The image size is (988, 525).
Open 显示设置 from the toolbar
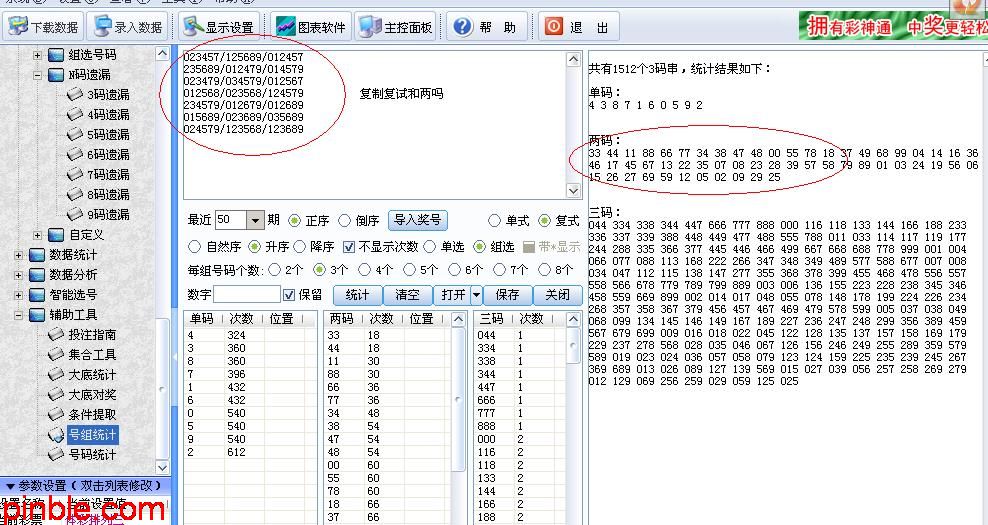tap(219, 26)
